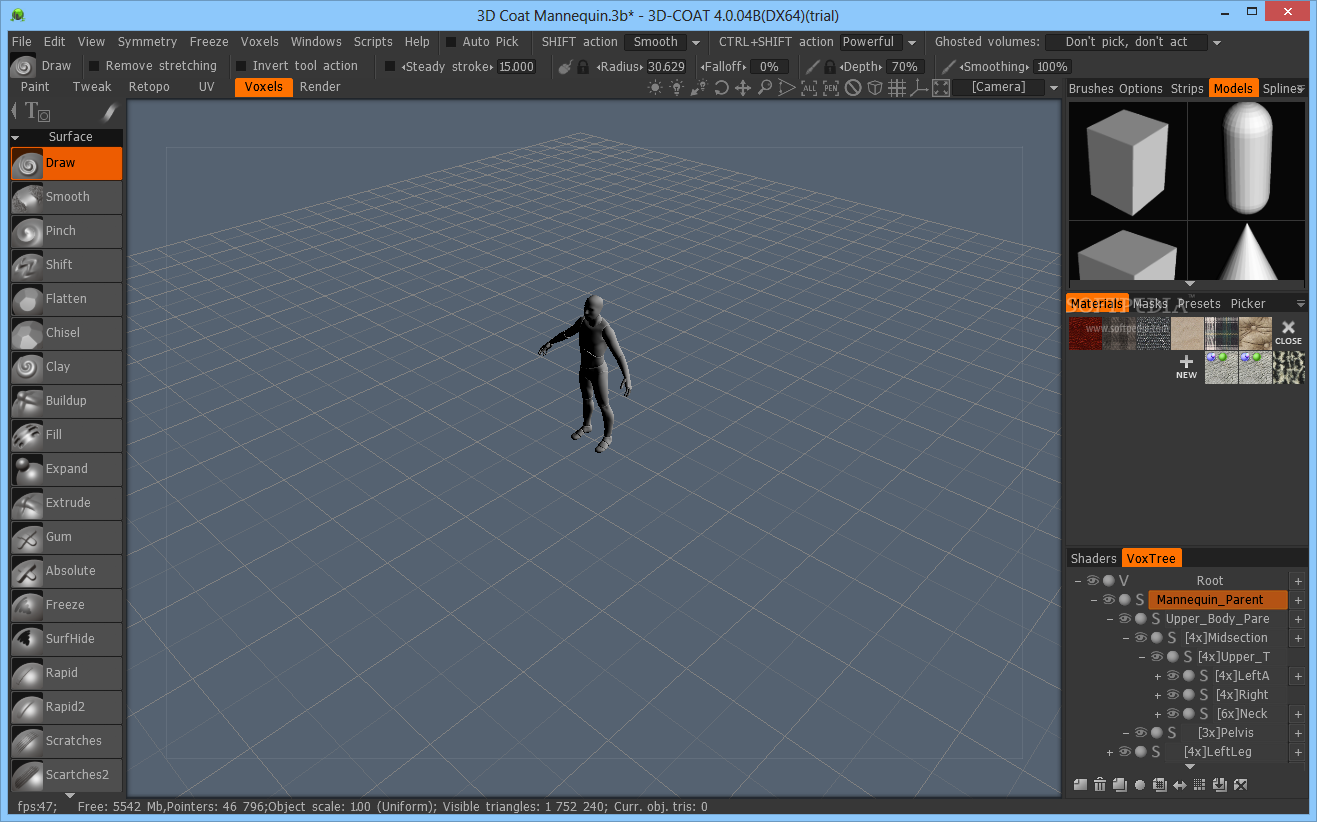Expand the [4x]LeftLeg tree node
The height and width of the screenshot is (822, 1317).
[x=1110, y=752]
